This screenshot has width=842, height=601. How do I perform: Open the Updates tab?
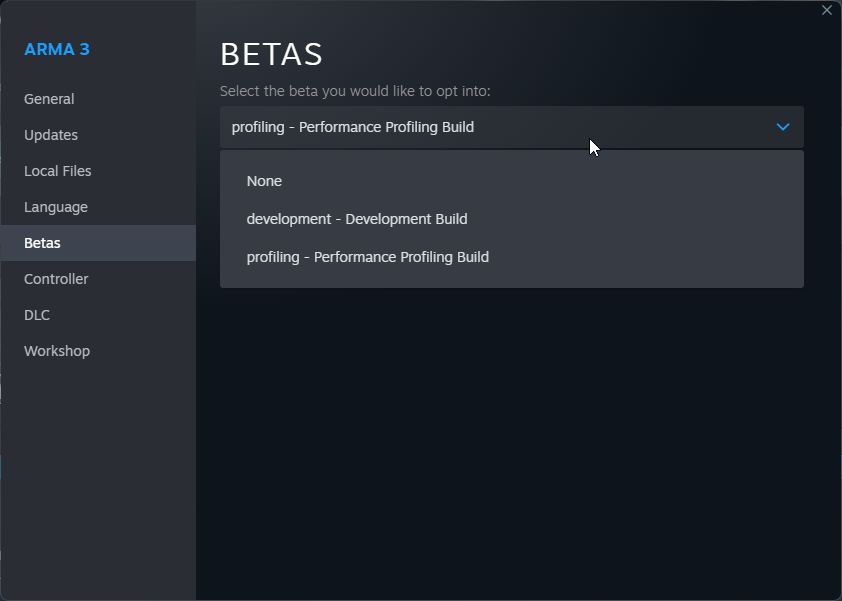(98, 135)
